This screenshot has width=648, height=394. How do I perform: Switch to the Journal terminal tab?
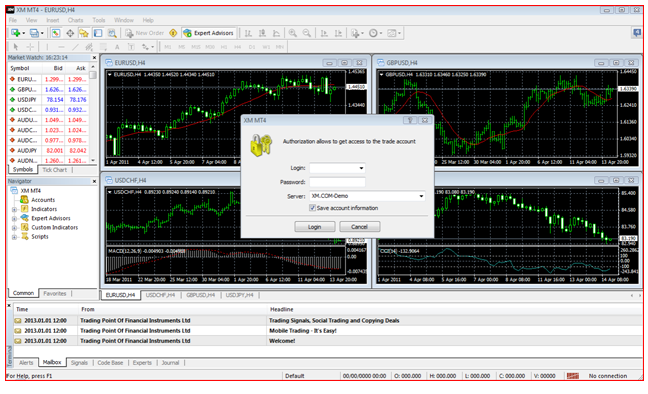[x=170, y=363]
